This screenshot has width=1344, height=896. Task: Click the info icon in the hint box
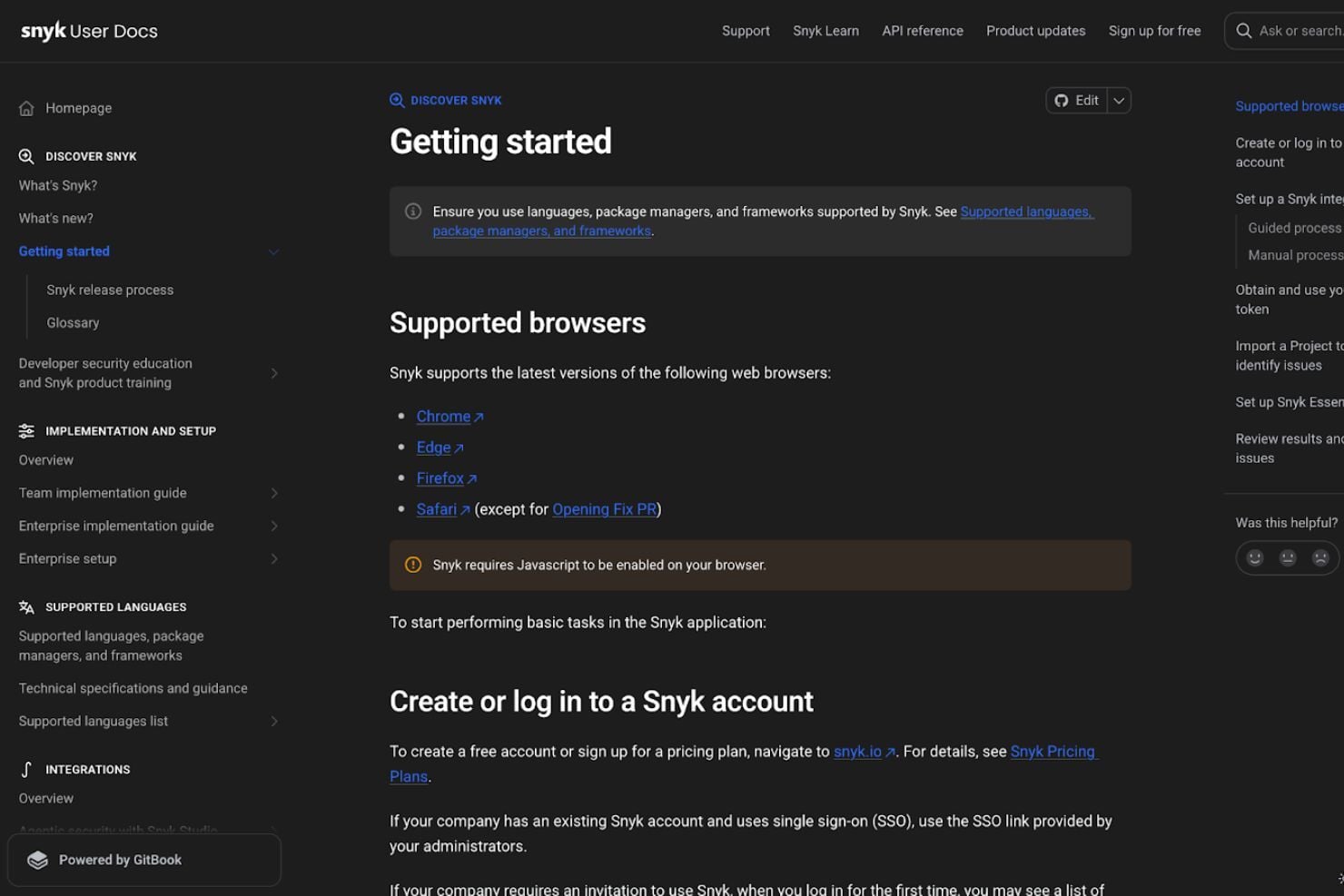[x=413, y=212]
